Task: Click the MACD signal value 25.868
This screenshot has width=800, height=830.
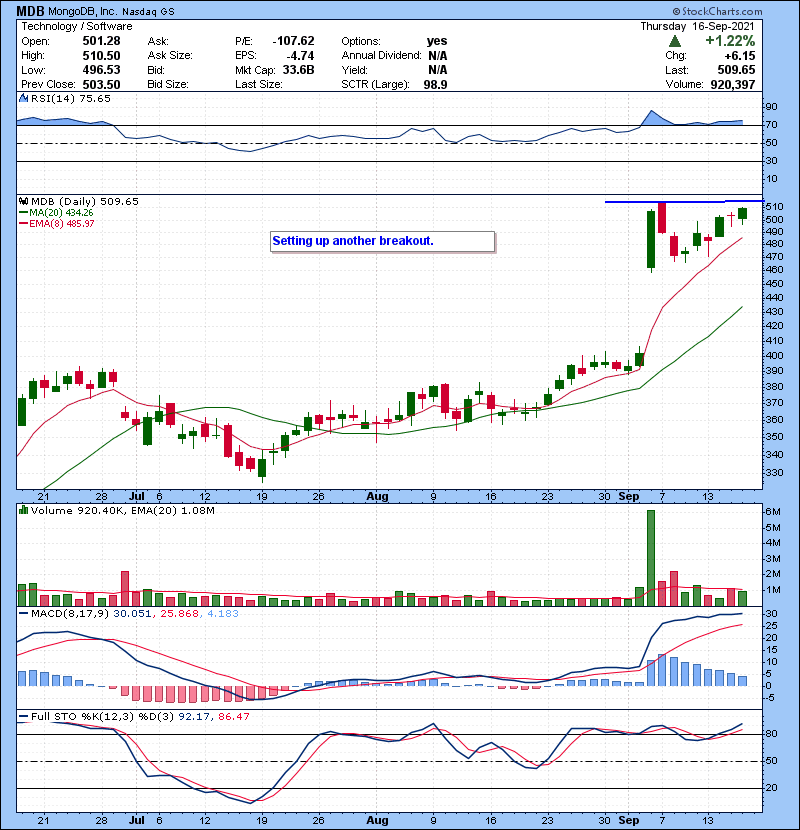Action: click(x=179, y=614)
